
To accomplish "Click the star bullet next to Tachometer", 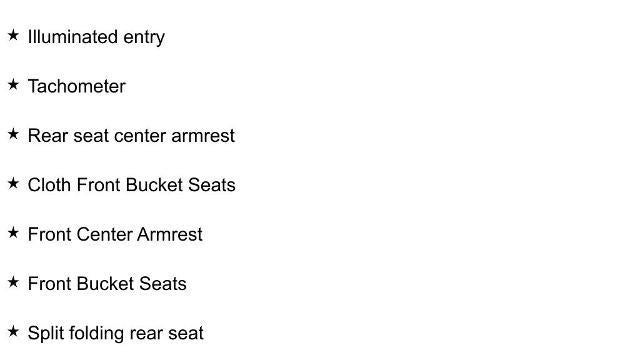I will (13, 84).
